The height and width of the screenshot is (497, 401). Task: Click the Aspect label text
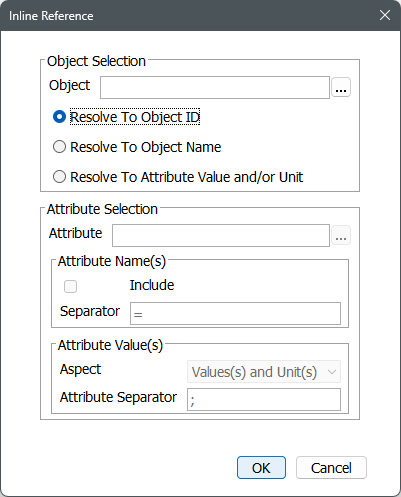(x=80, y=370)
